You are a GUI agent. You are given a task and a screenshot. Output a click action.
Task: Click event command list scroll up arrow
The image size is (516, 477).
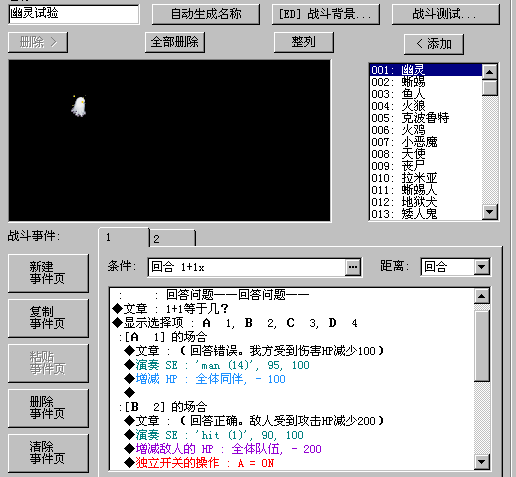coord(482,296)
